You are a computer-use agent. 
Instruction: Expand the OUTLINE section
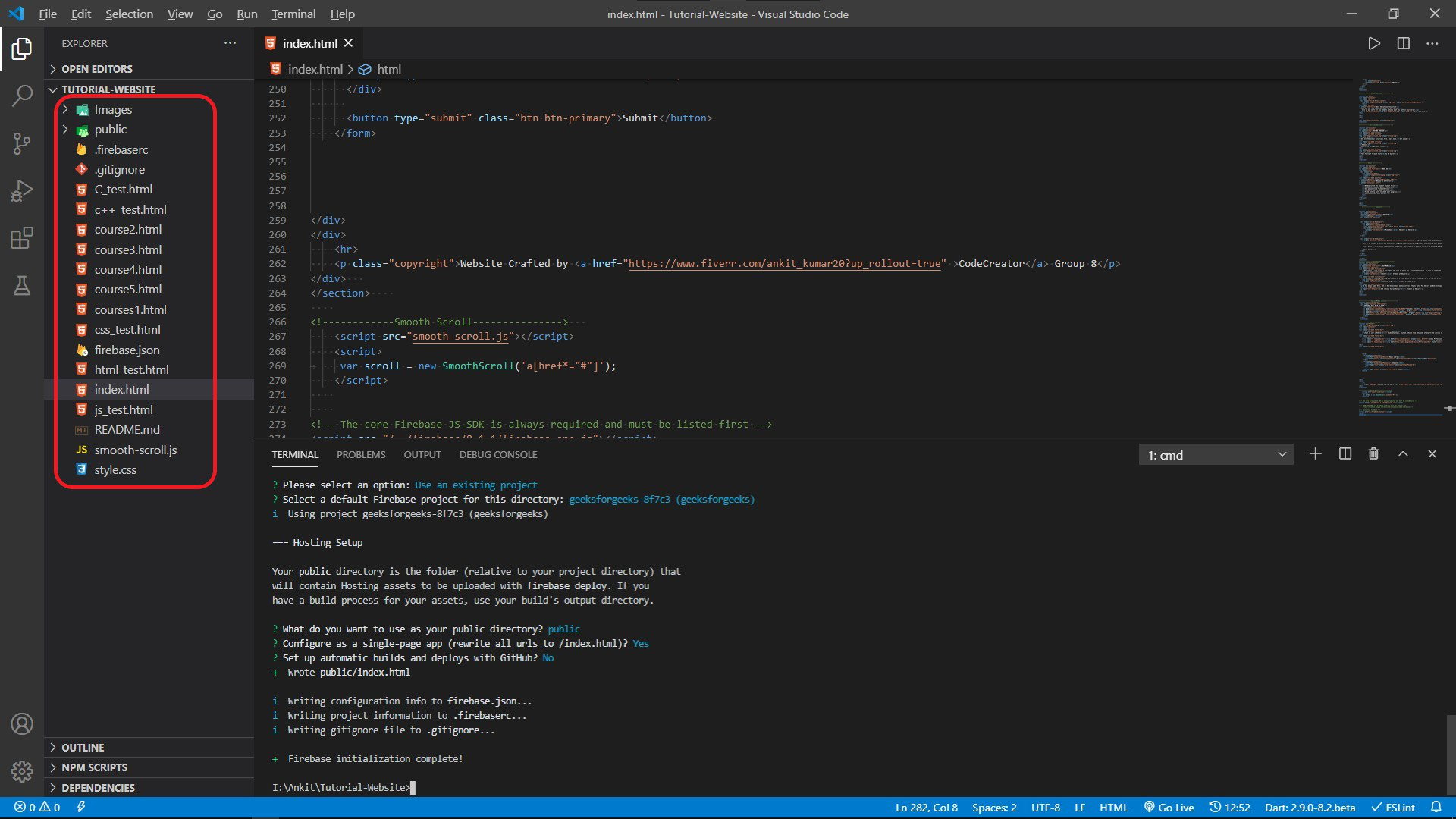click(83, 748)
